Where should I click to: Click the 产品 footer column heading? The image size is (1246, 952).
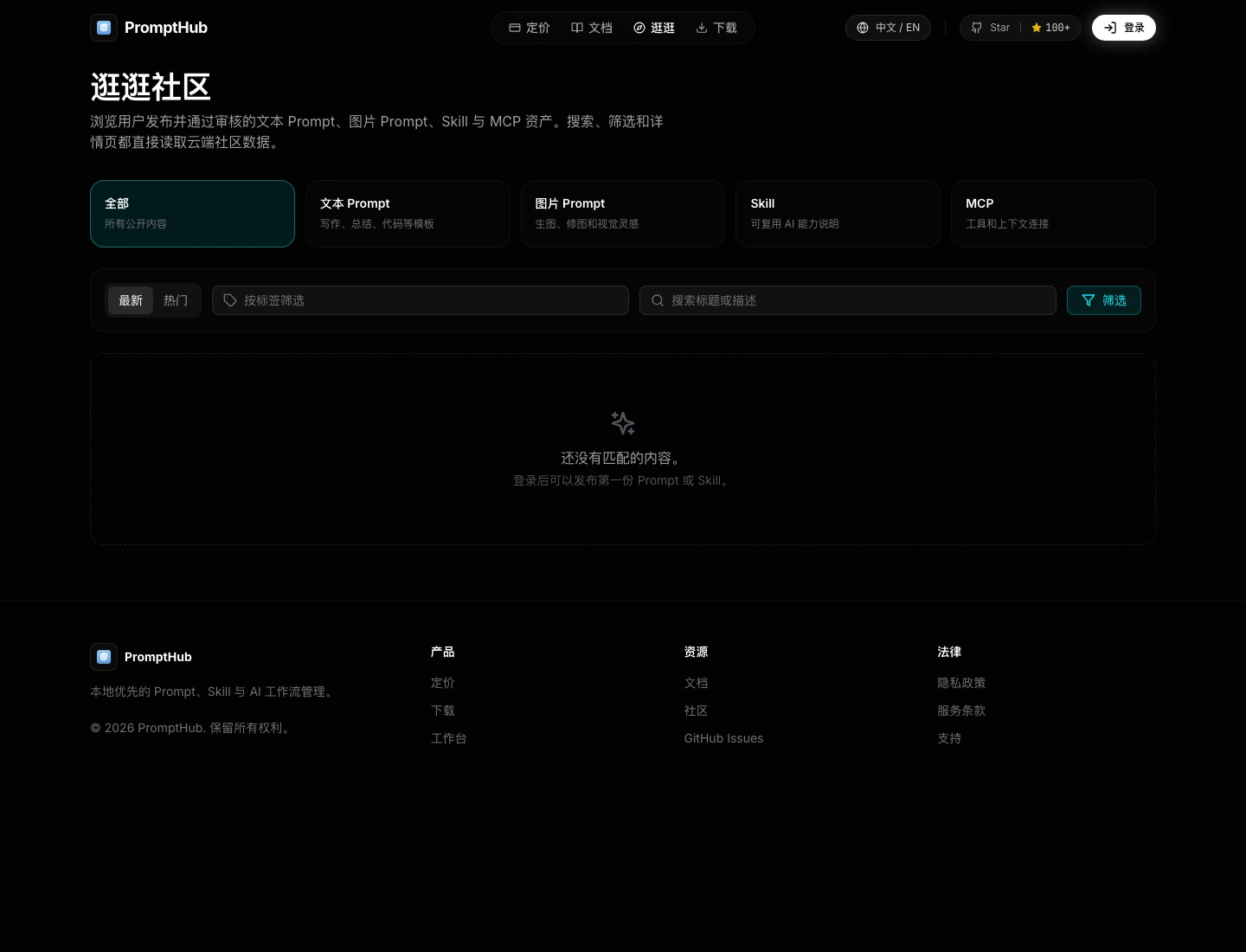tap(443, 652)
